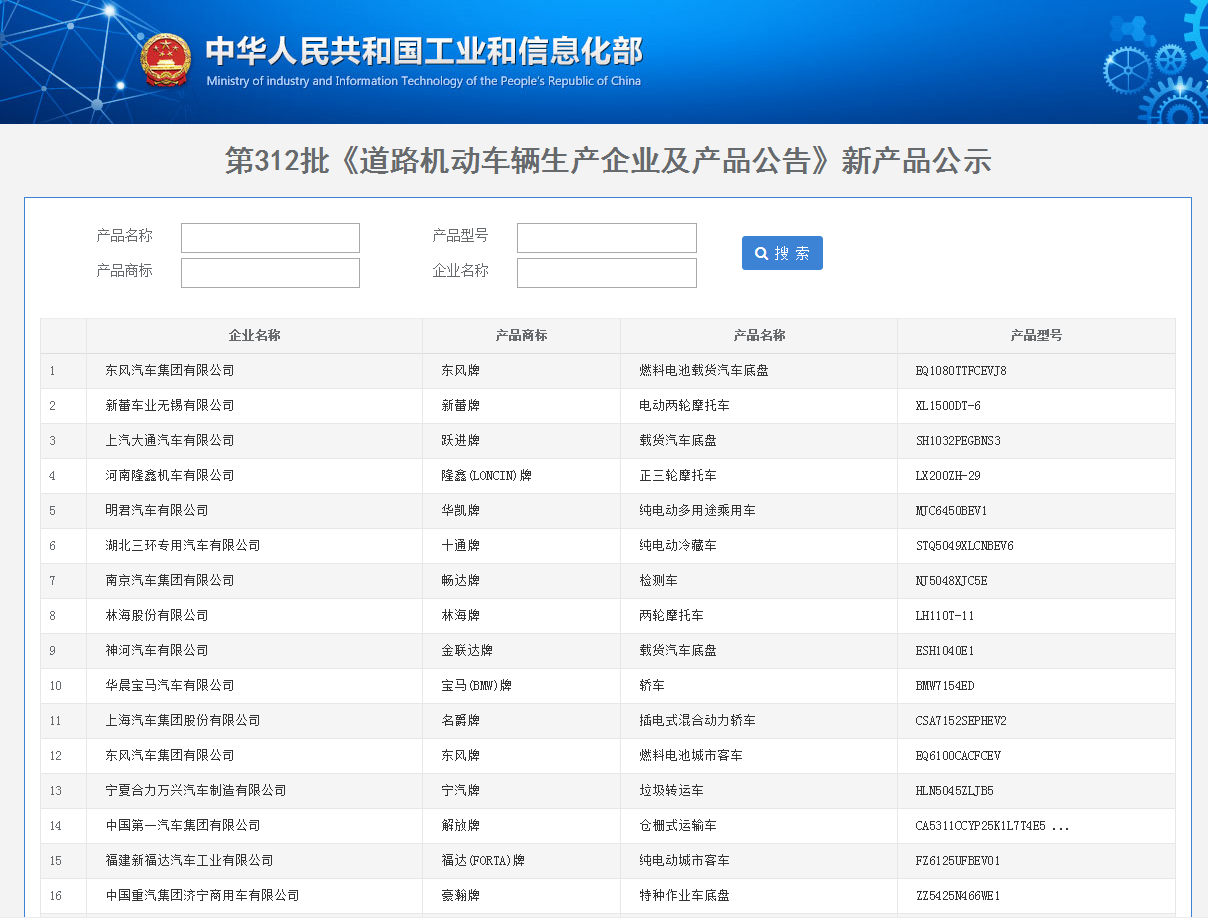Click model number HLN5045ZLJB5
This screenshot has height=922, width=1208.
[x=954, y=791]
